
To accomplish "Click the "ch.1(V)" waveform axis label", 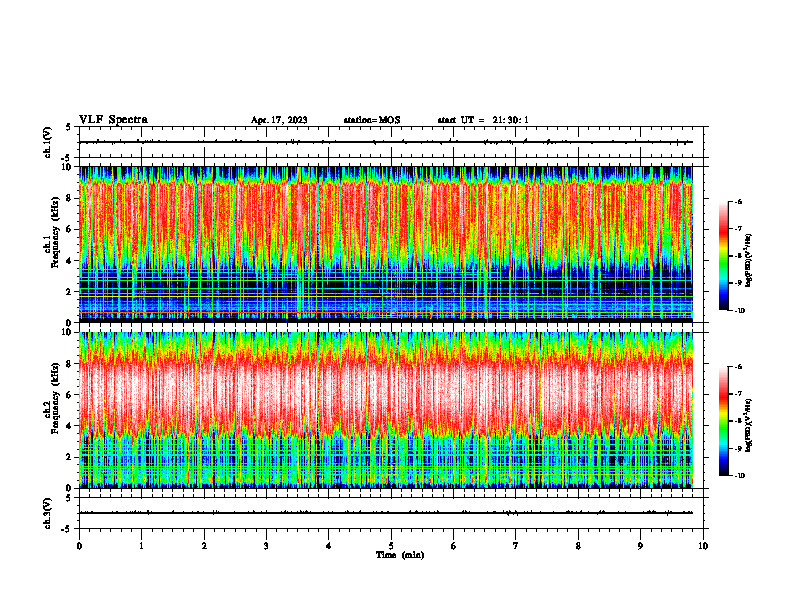I will (x=48, y=142).
